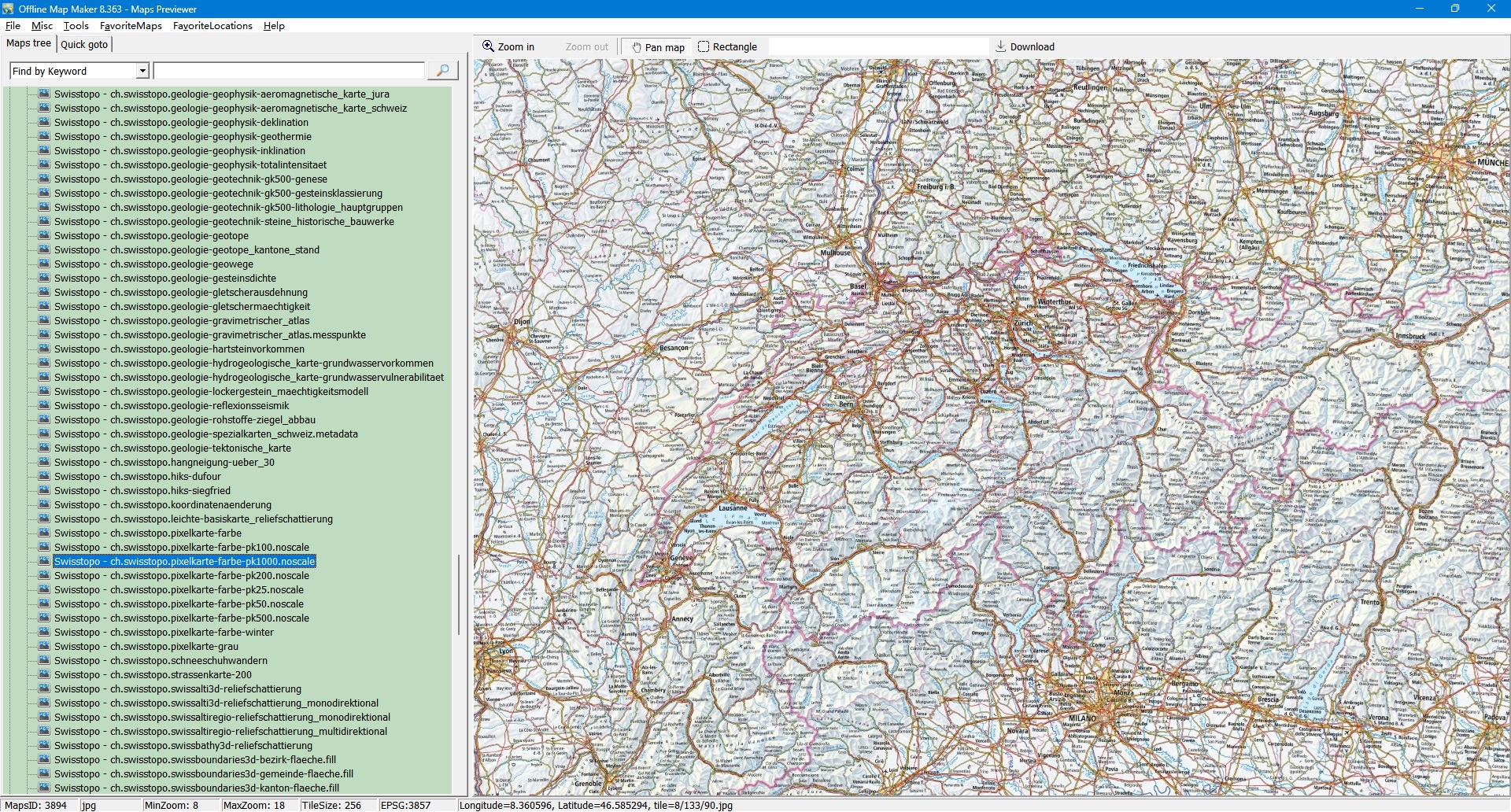Image resolution: width=1511 pixels, height=812 pixels.
Task: Click map icon beside pixelkarte-grau entry
Action: pyautogui.click(x=44, y=646)
